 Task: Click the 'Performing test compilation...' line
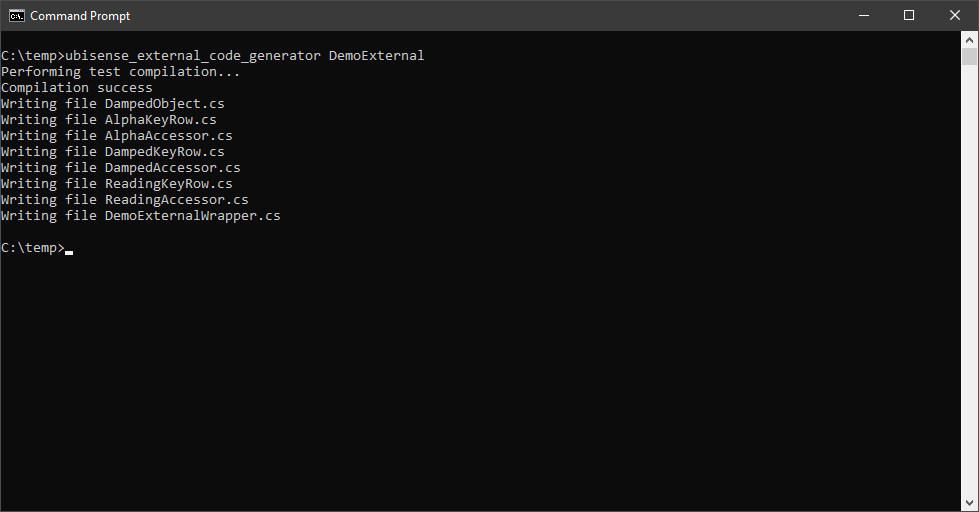click(121, 72)
